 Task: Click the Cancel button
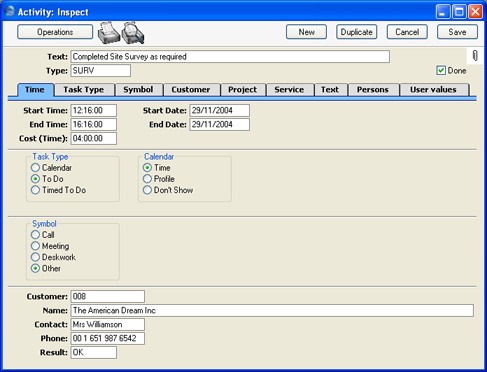(407, 32)
